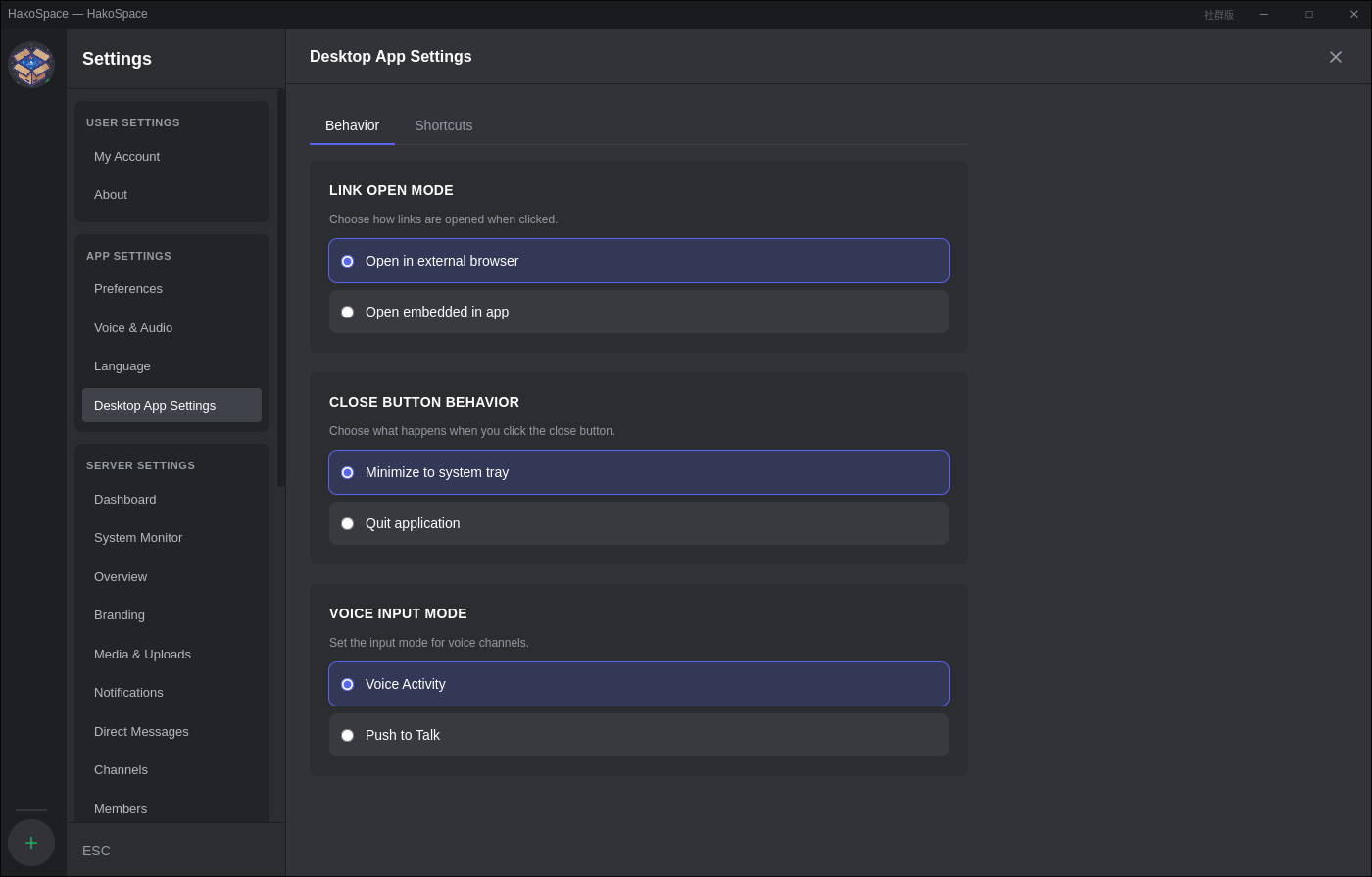
Task: Open Voice & Audio settings
Action: [132, 327]
